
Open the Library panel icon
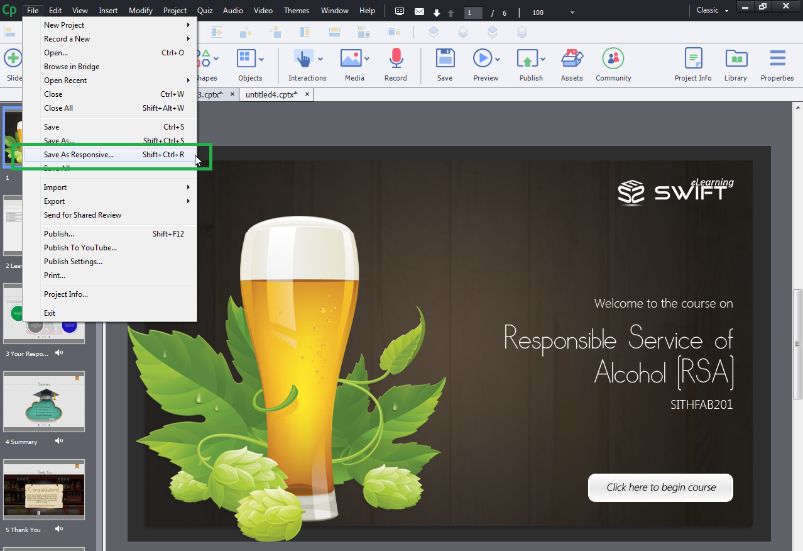point(736,58)
